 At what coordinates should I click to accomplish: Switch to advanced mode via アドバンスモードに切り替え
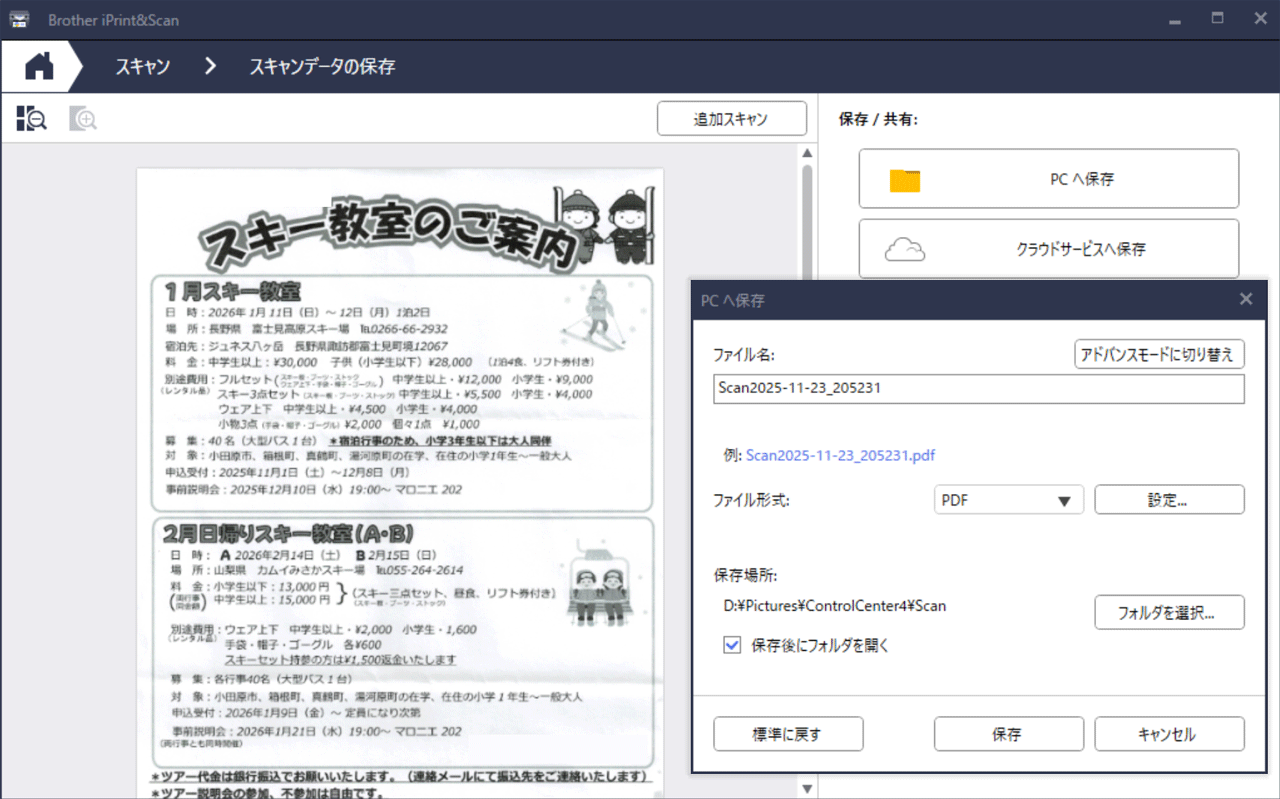1158,353
